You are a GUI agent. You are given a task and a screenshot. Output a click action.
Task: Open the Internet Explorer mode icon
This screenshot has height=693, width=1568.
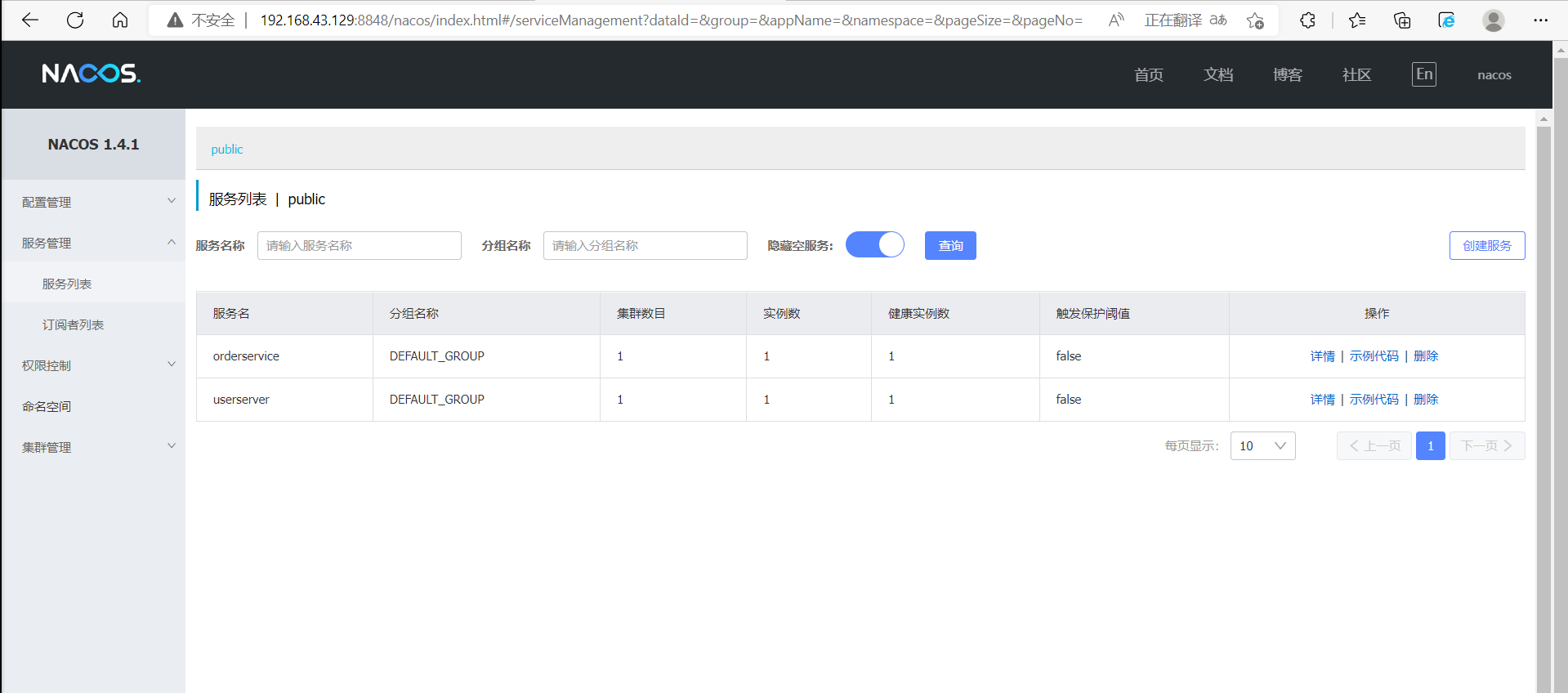click(1446, 20)
